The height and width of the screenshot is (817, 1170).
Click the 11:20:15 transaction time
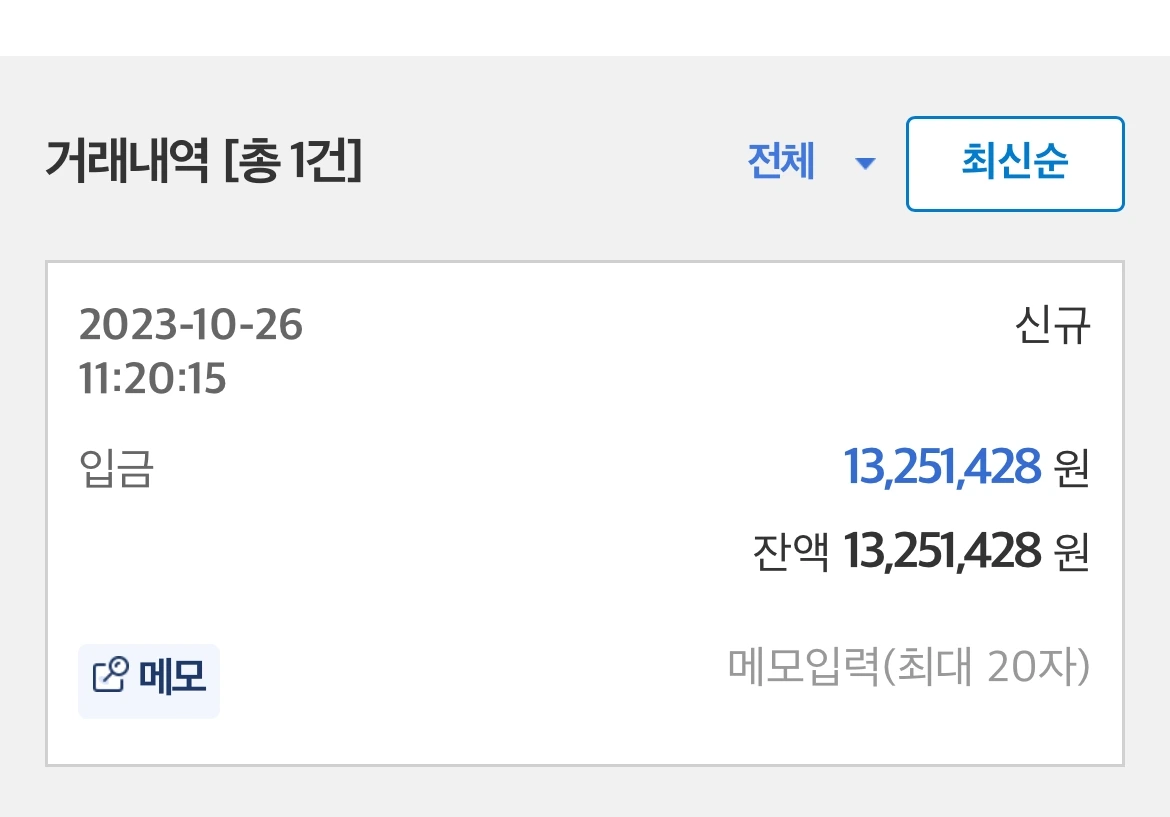pos(152,379)
